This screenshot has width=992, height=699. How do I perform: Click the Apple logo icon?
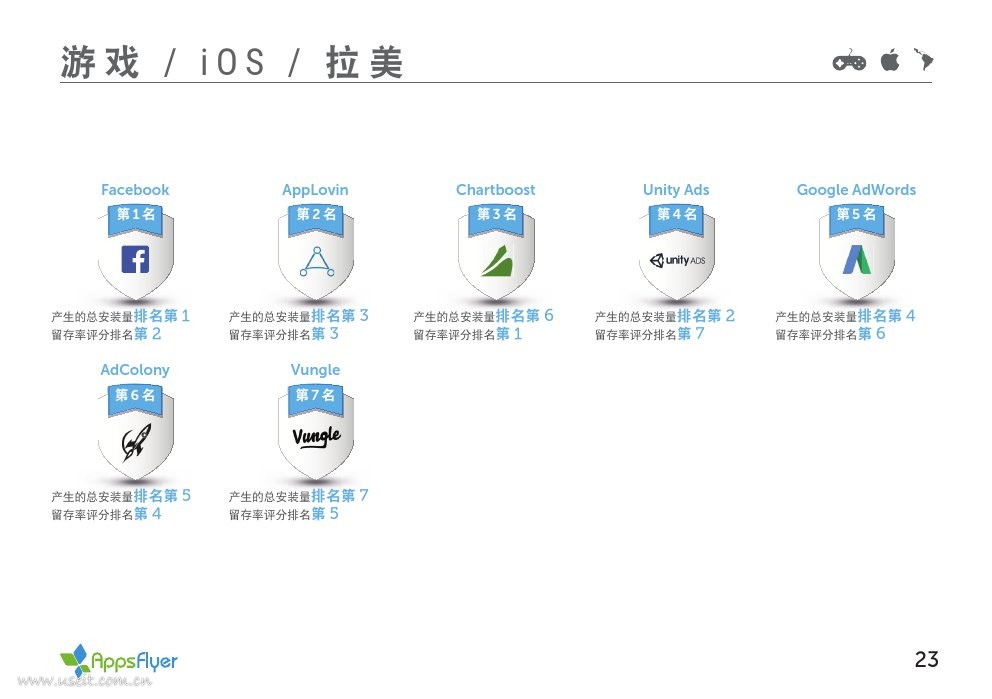[x=890, y=60]
